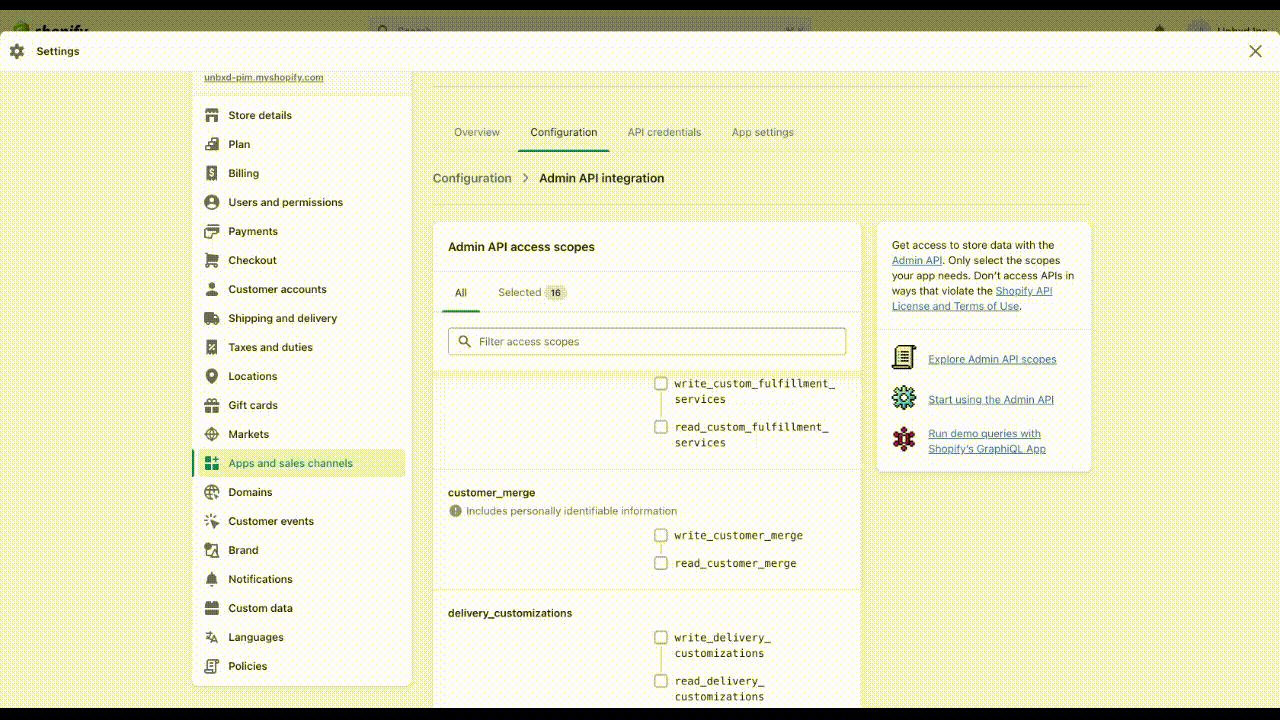This screenshot has height=720, width=1280.
Task: Switch to the API credentials tab
Action: [x=664, y=132]
